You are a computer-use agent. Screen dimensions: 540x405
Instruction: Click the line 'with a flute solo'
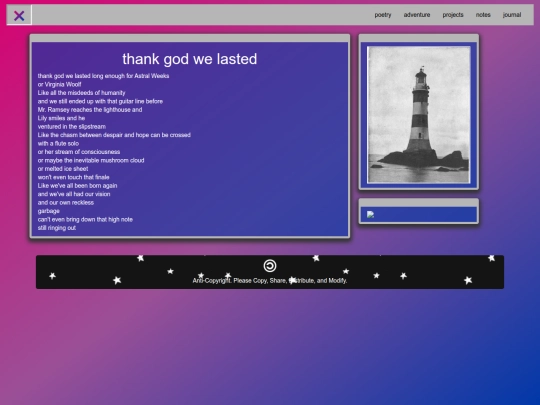[x=58, y=144]
